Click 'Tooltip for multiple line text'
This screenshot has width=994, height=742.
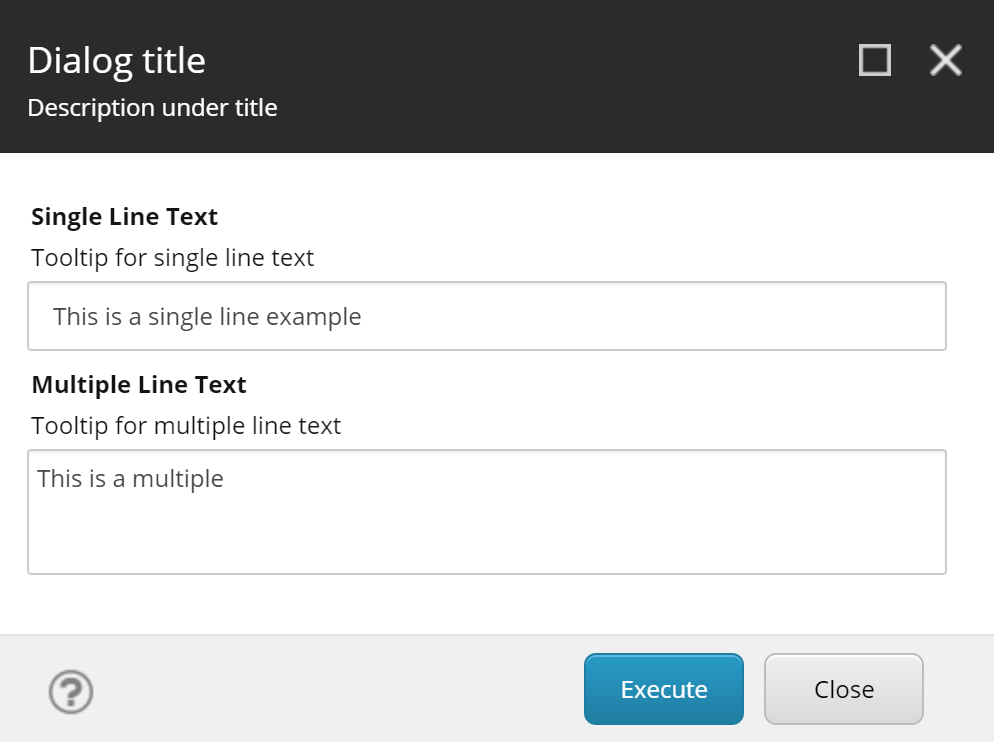pyautogui.click(x=186, y=425)
